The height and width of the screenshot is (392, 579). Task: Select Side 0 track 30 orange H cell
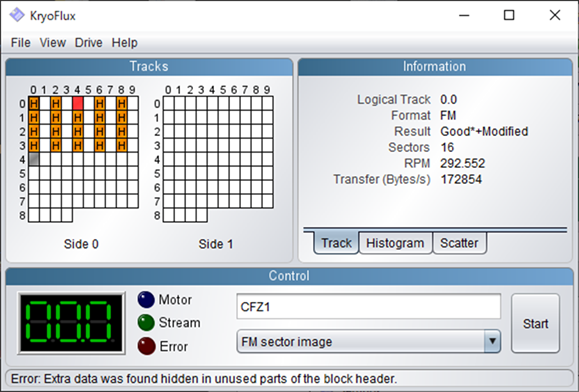point(34,145)
